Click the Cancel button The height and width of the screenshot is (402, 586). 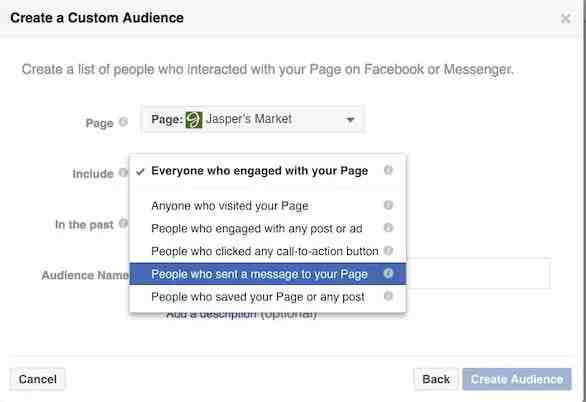(x=37, y=379)
